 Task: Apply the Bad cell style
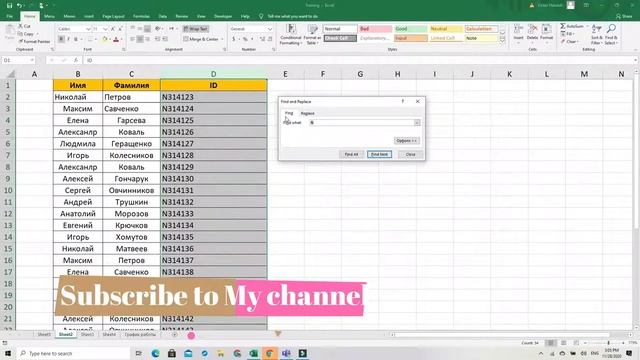click(376, 29)
